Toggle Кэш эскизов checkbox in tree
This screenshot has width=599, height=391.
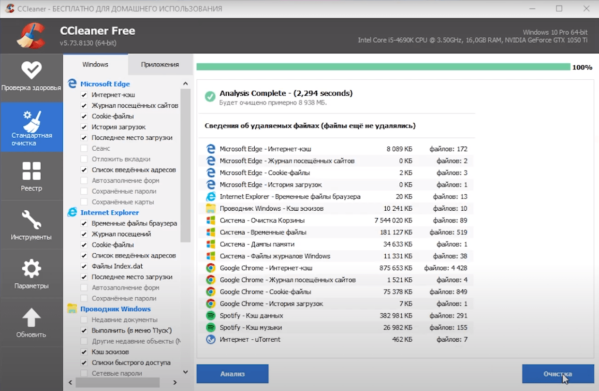(x=84, y=352)
